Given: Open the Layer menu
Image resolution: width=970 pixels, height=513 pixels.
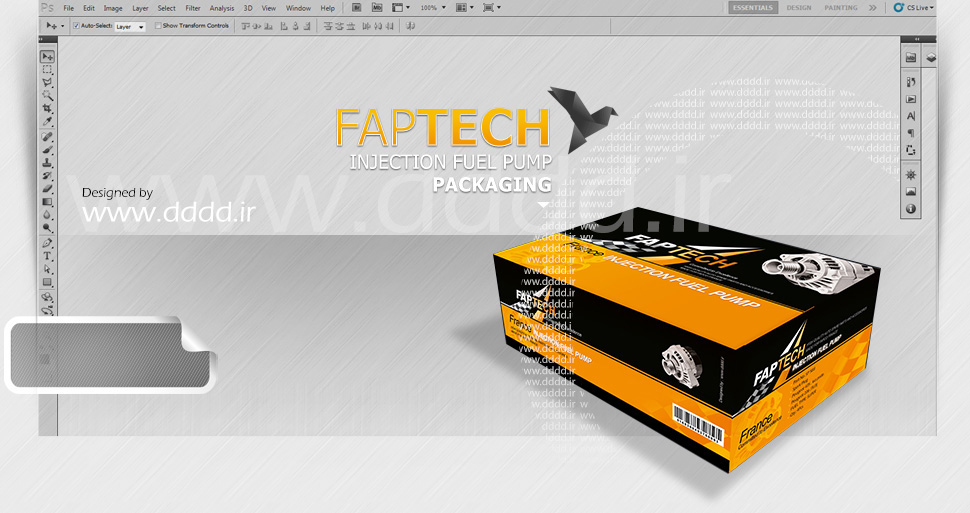Looking at the screenshot, I should click(140, 8).
